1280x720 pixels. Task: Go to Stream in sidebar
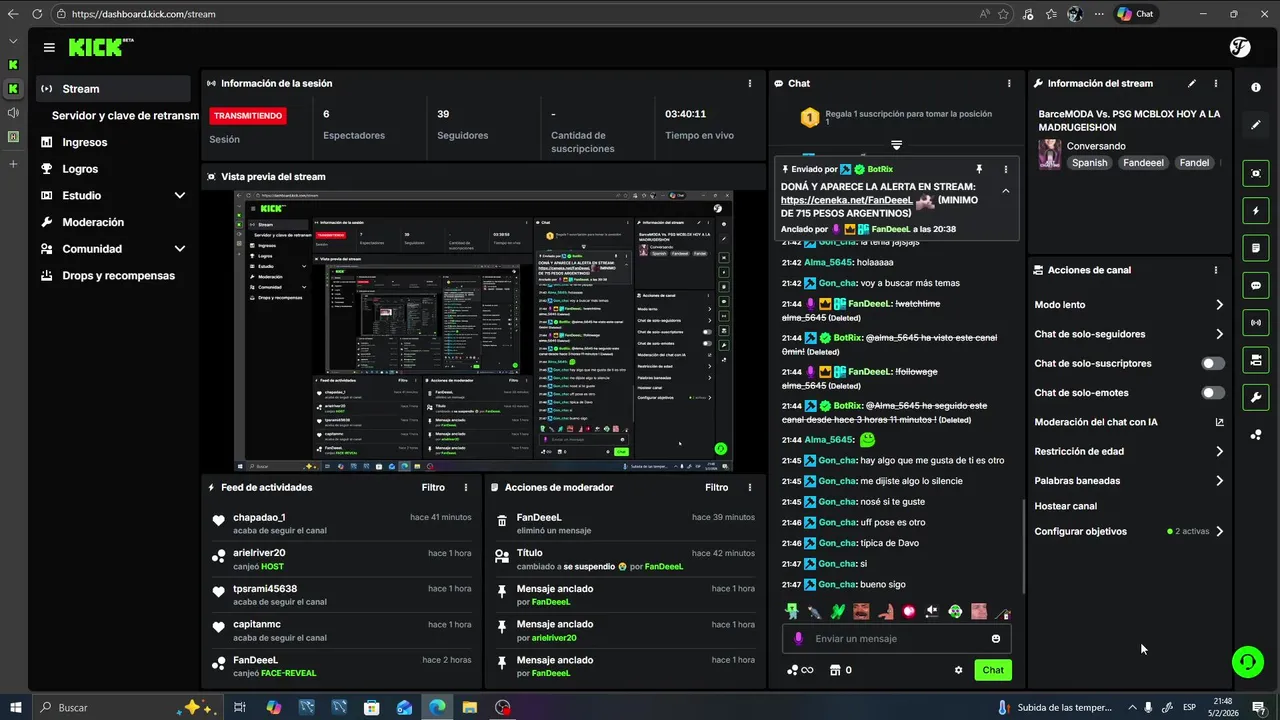pos(113,89)
